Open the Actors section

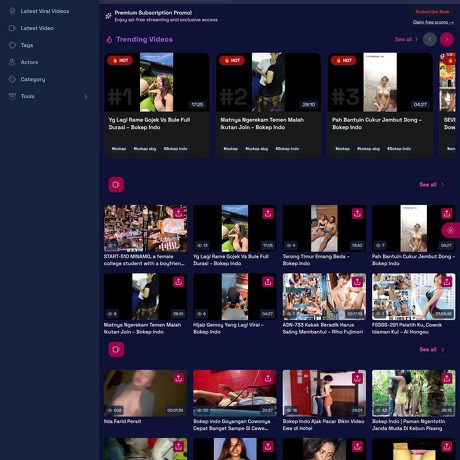click(29, 62)
